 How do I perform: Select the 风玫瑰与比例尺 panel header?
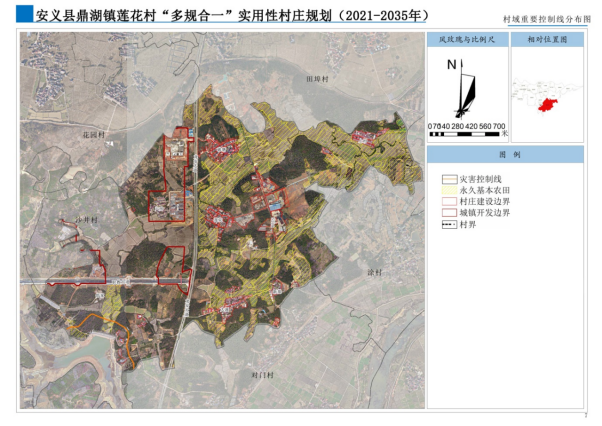[x=466, y=40]
